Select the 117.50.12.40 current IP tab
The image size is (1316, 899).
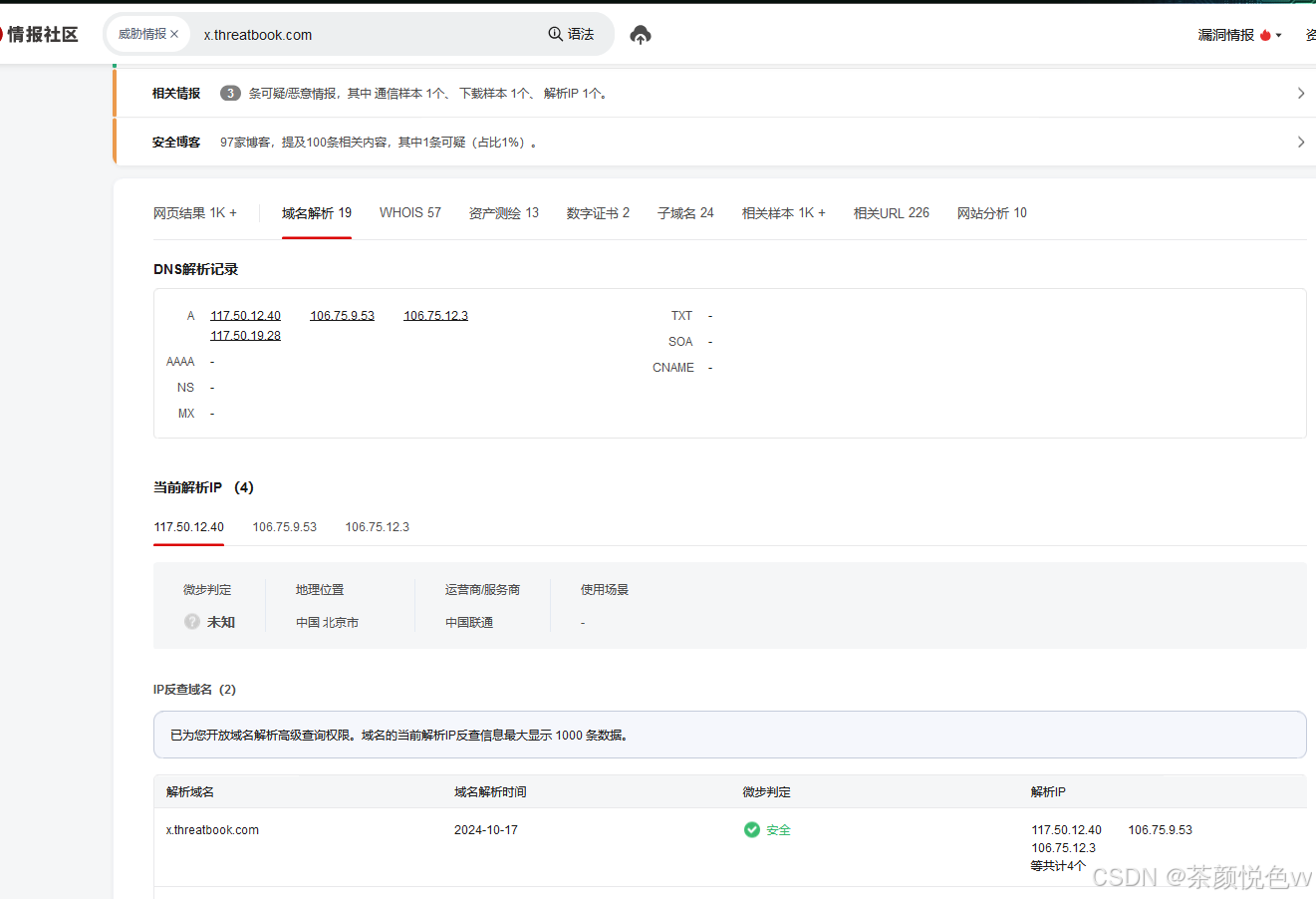tap(188, 527)
